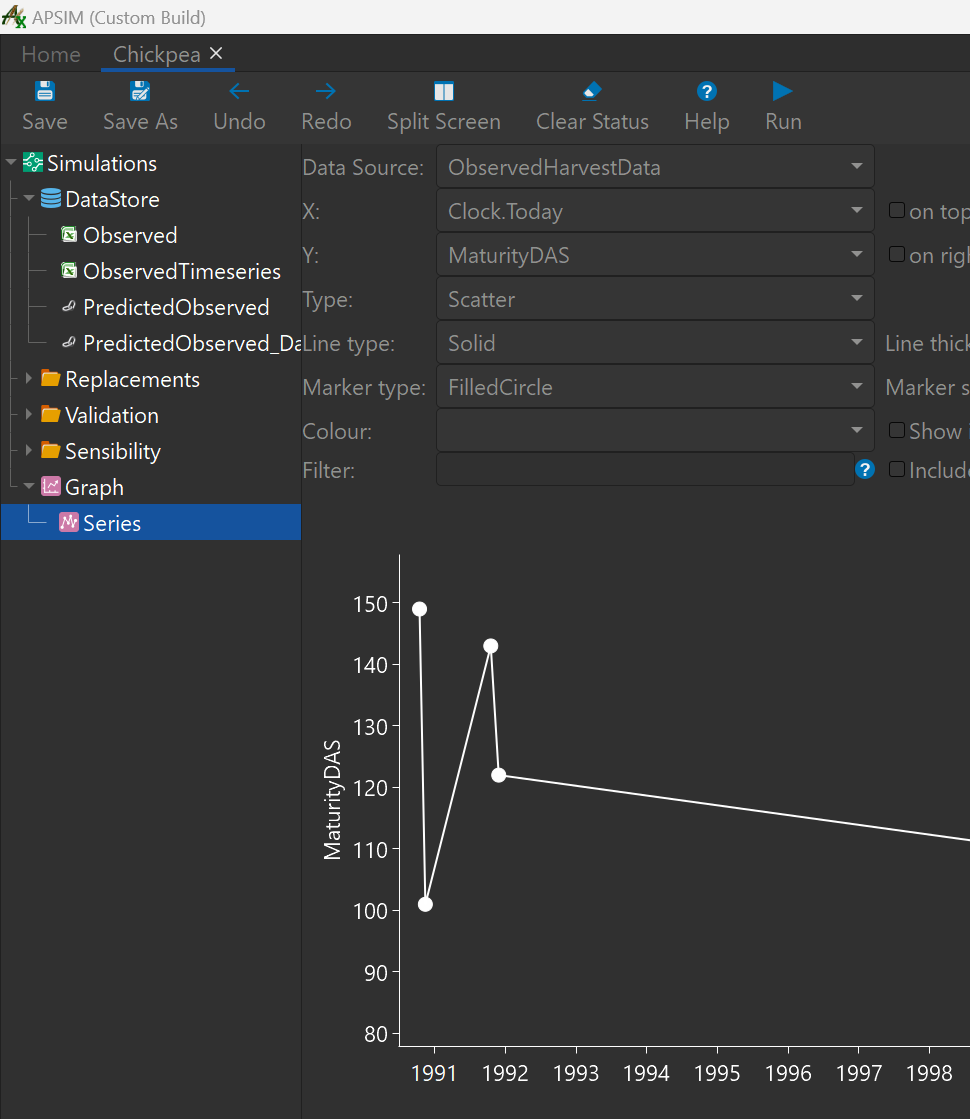Click the Save As icon

(x=139, y=105)
